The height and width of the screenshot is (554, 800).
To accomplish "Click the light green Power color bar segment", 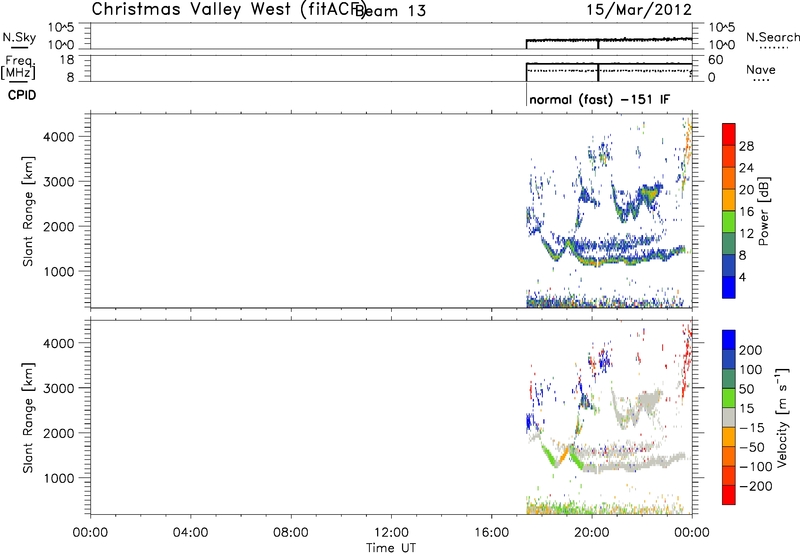I will click(729, 221).
